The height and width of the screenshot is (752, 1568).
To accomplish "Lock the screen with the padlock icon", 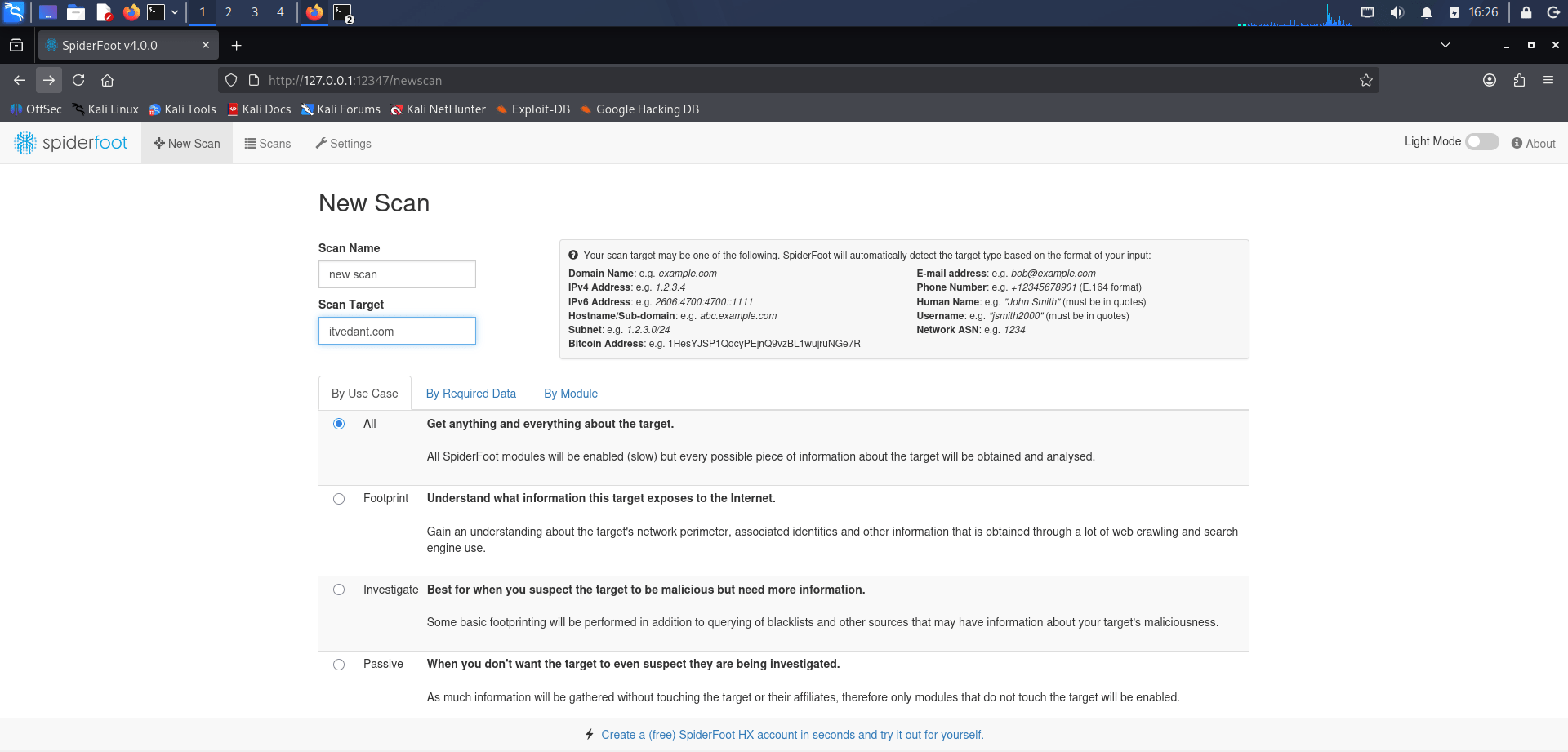I will pyautogui.click(x=1526, y=12).
